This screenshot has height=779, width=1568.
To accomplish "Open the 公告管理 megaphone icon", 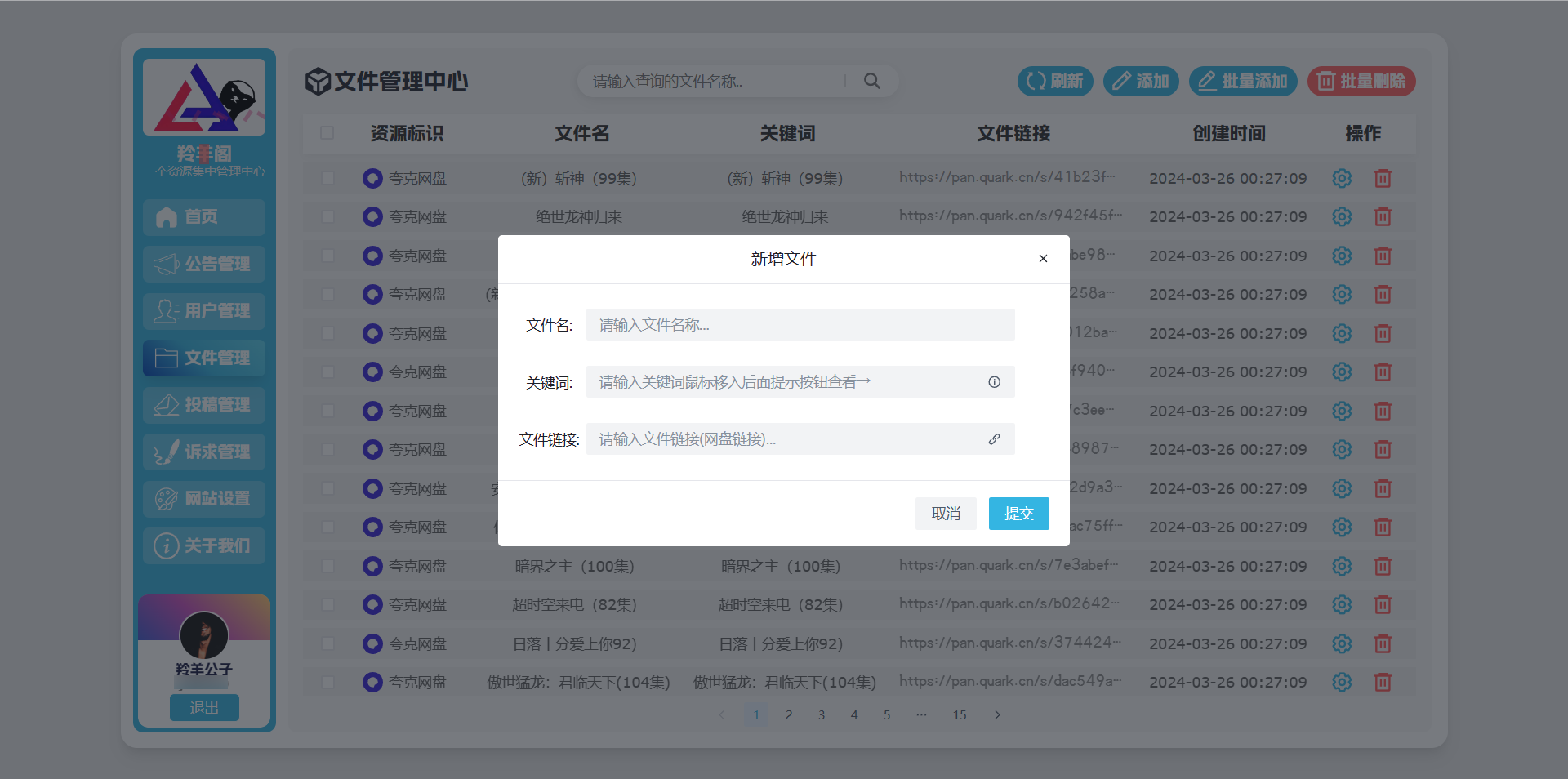I will (166, 264).
